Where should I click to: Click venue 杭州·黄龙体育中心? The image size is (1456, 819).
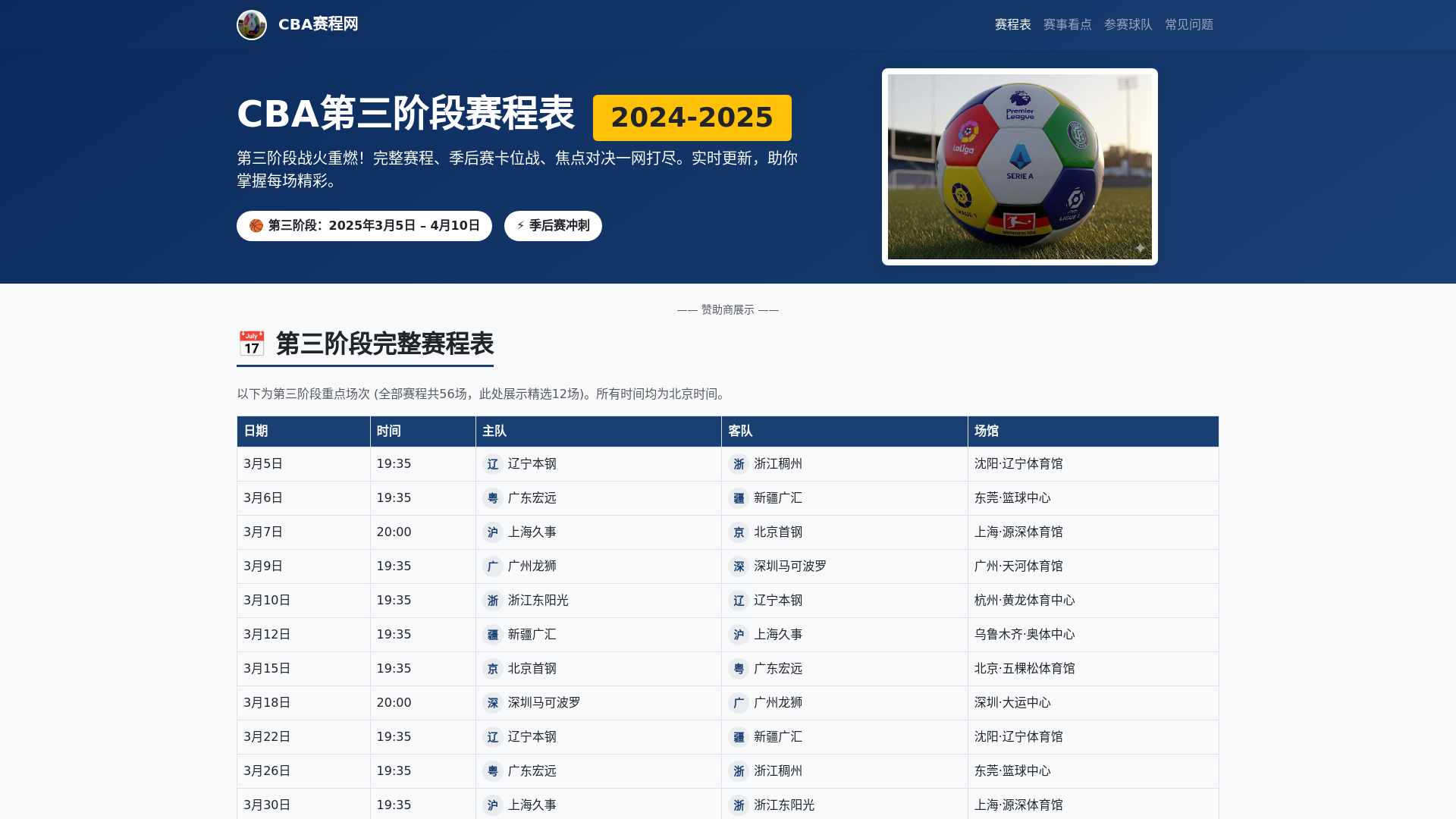1025,601
